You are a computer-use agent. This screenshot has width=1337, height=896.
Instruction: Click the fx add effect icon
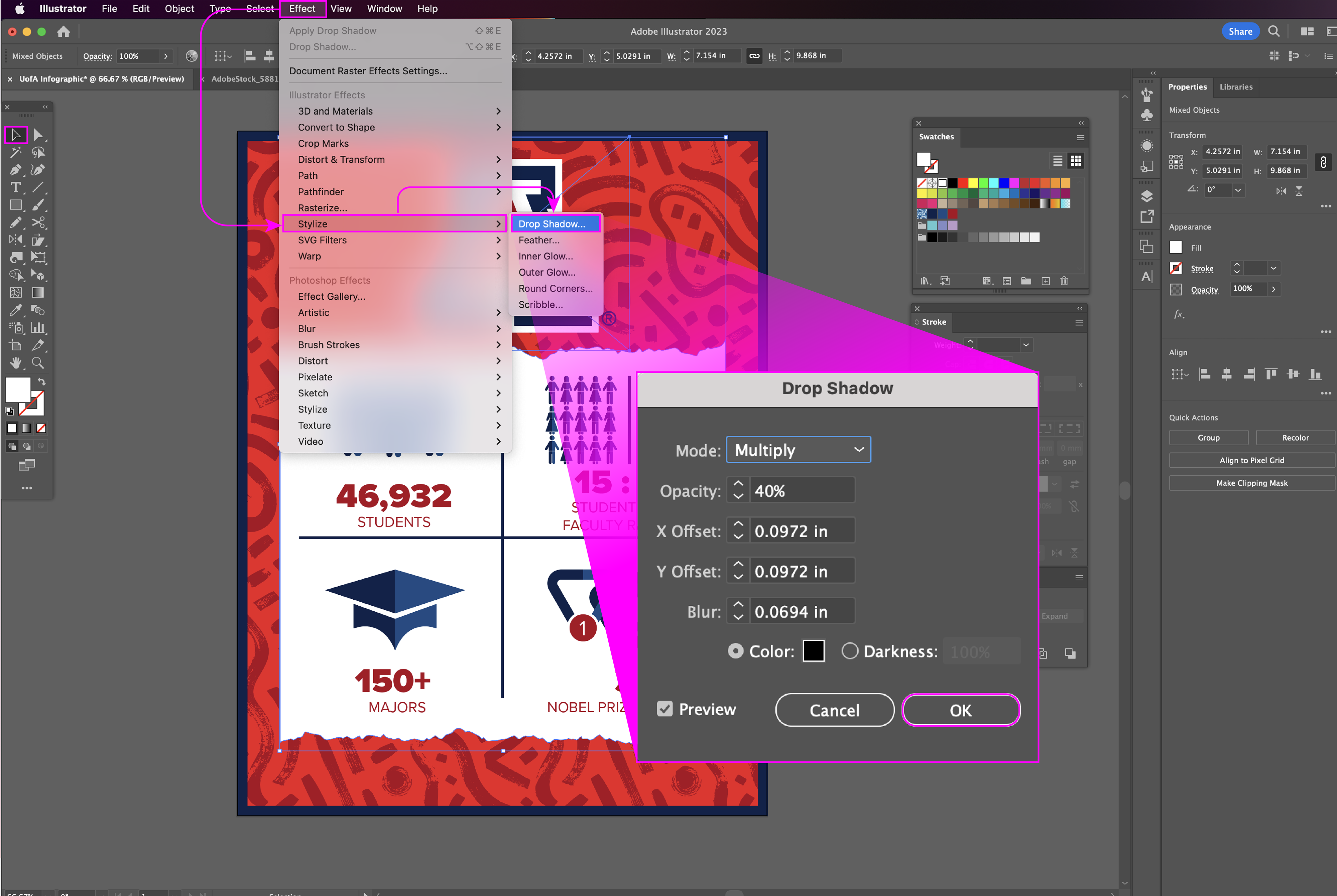click(1179, 314)
